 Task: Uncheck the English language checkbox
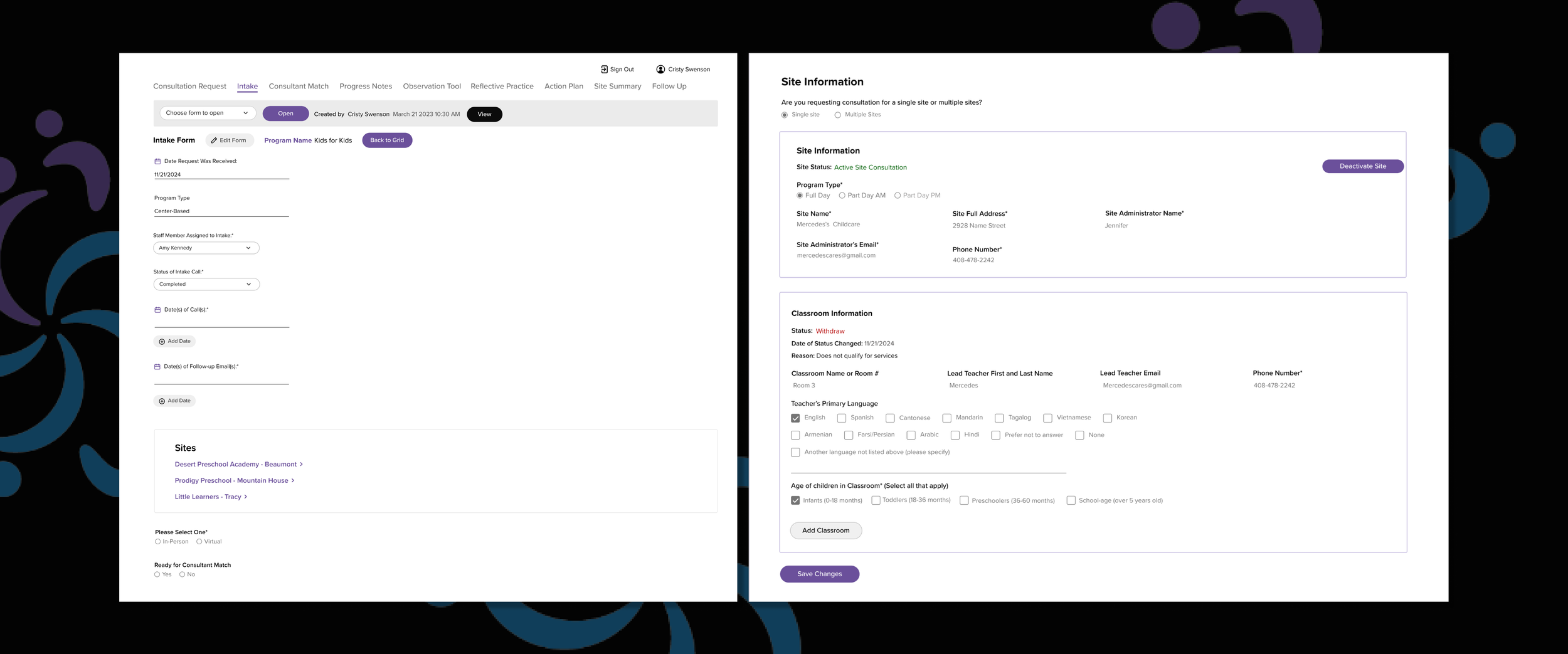click(795, 418)
